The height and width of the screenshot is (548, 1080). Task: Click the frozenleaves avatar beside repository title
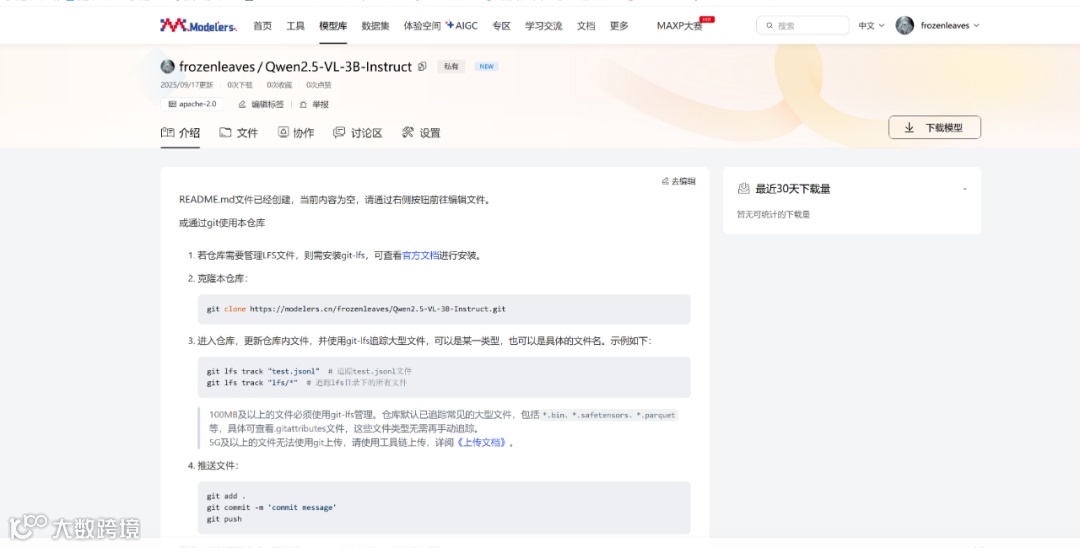(x=167, y=67)
